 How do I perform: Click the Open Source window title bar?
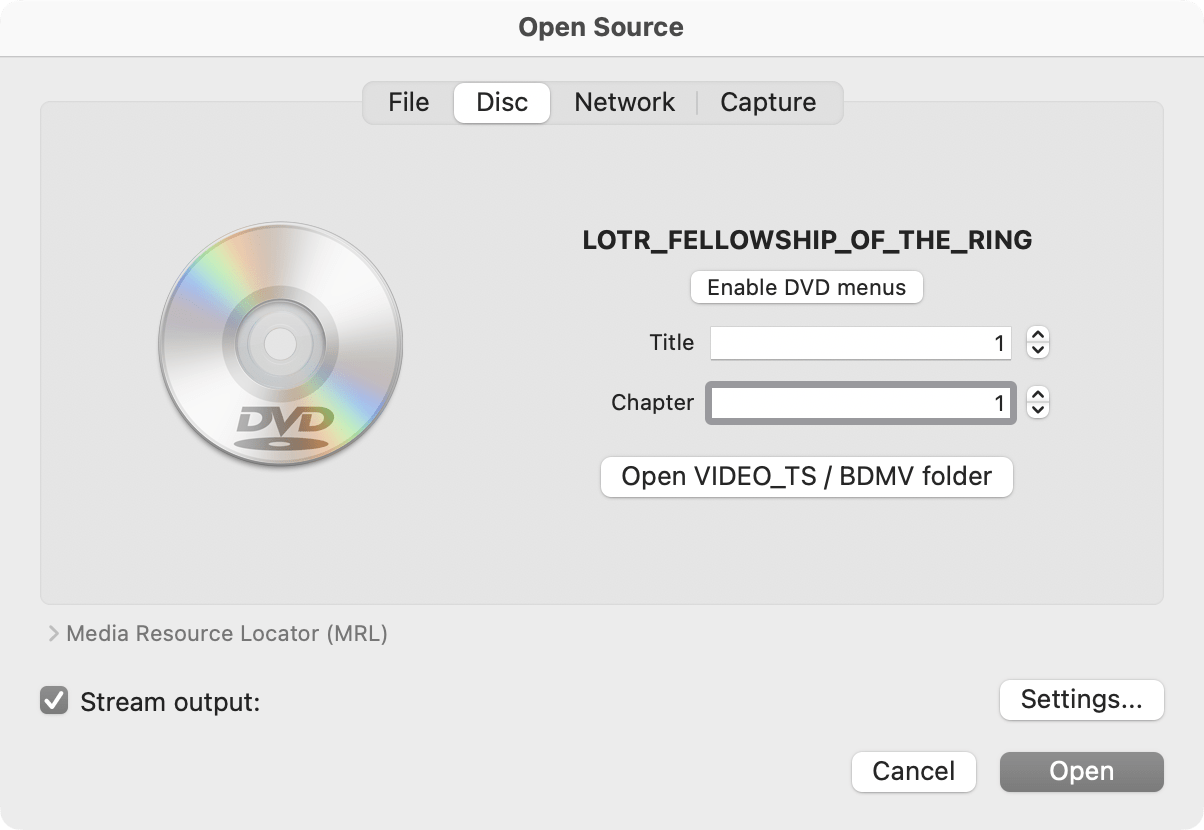601,27
